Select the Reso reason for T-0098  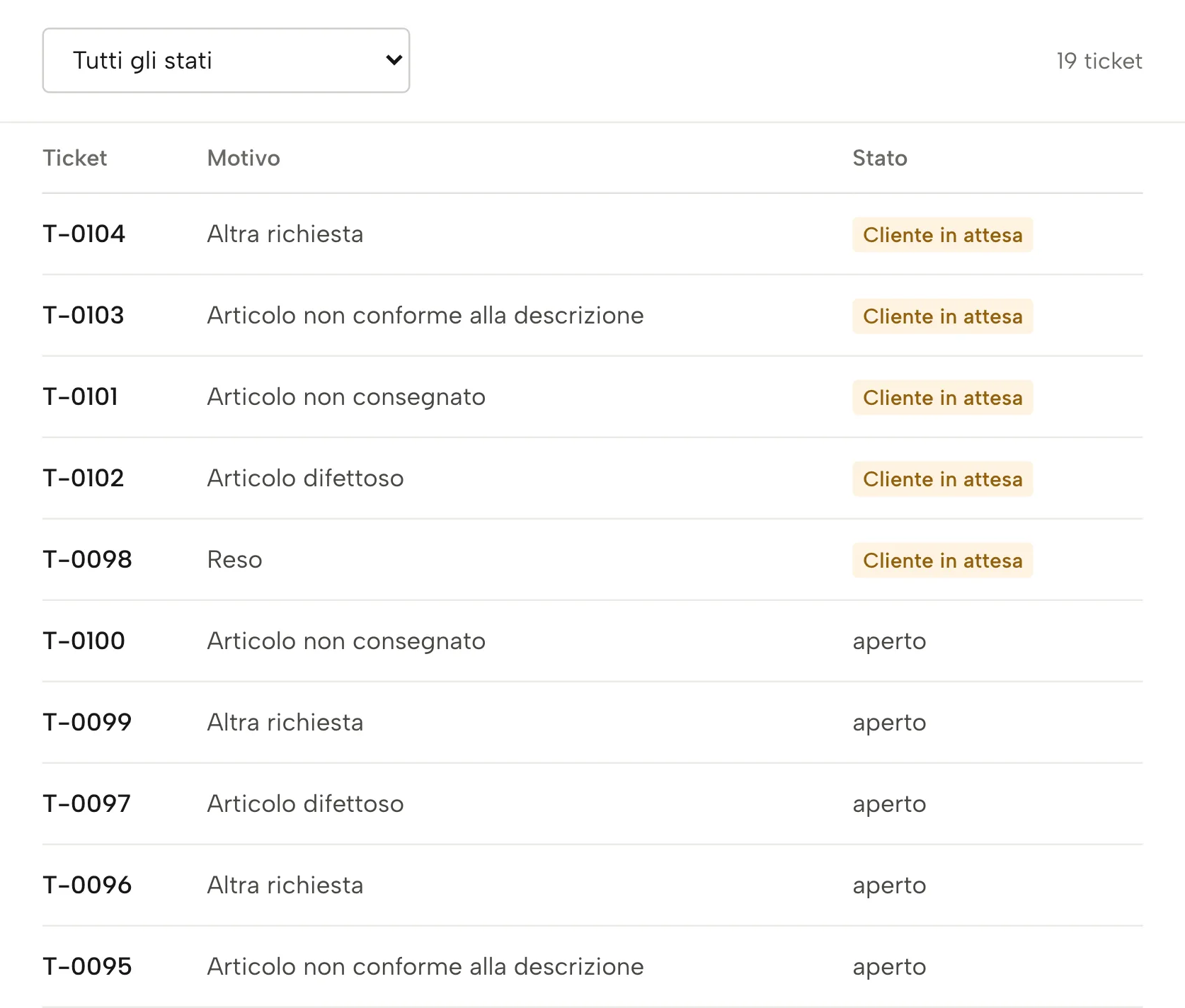point(234,559)
